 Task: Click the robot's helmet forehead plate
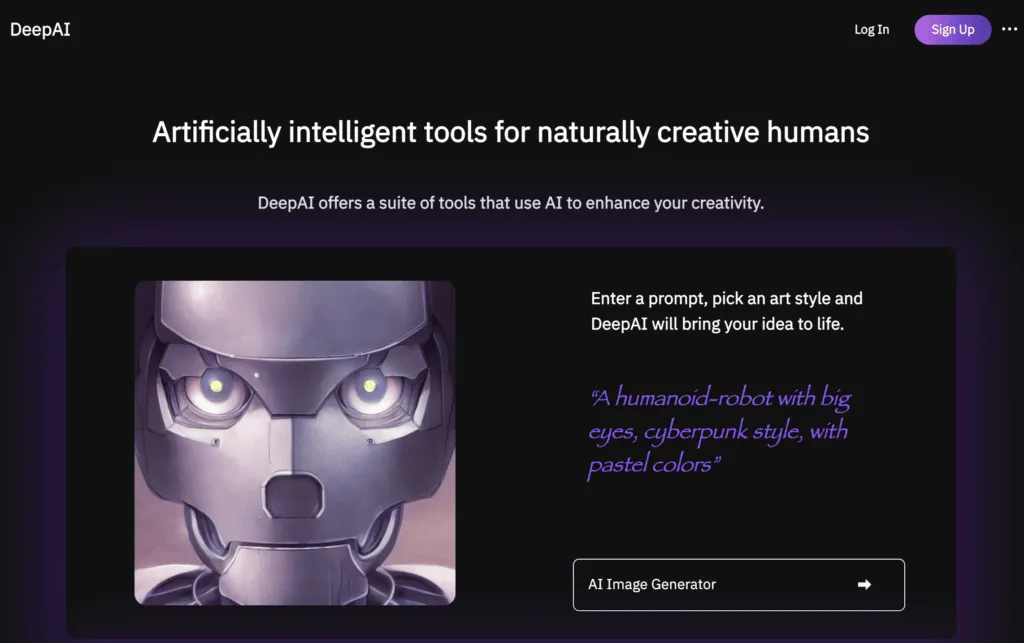tap(294, 320)
